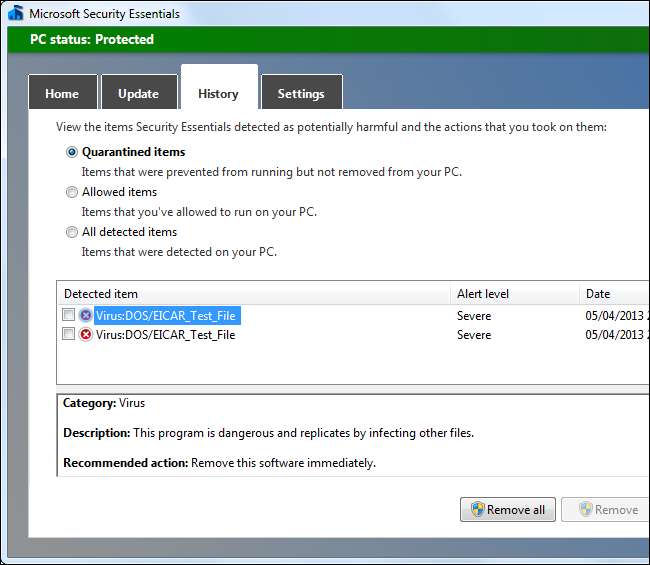This screenshot has width=650, height=565.
Task: Select the Quarantined items radio button
Action: coord(71,153)
